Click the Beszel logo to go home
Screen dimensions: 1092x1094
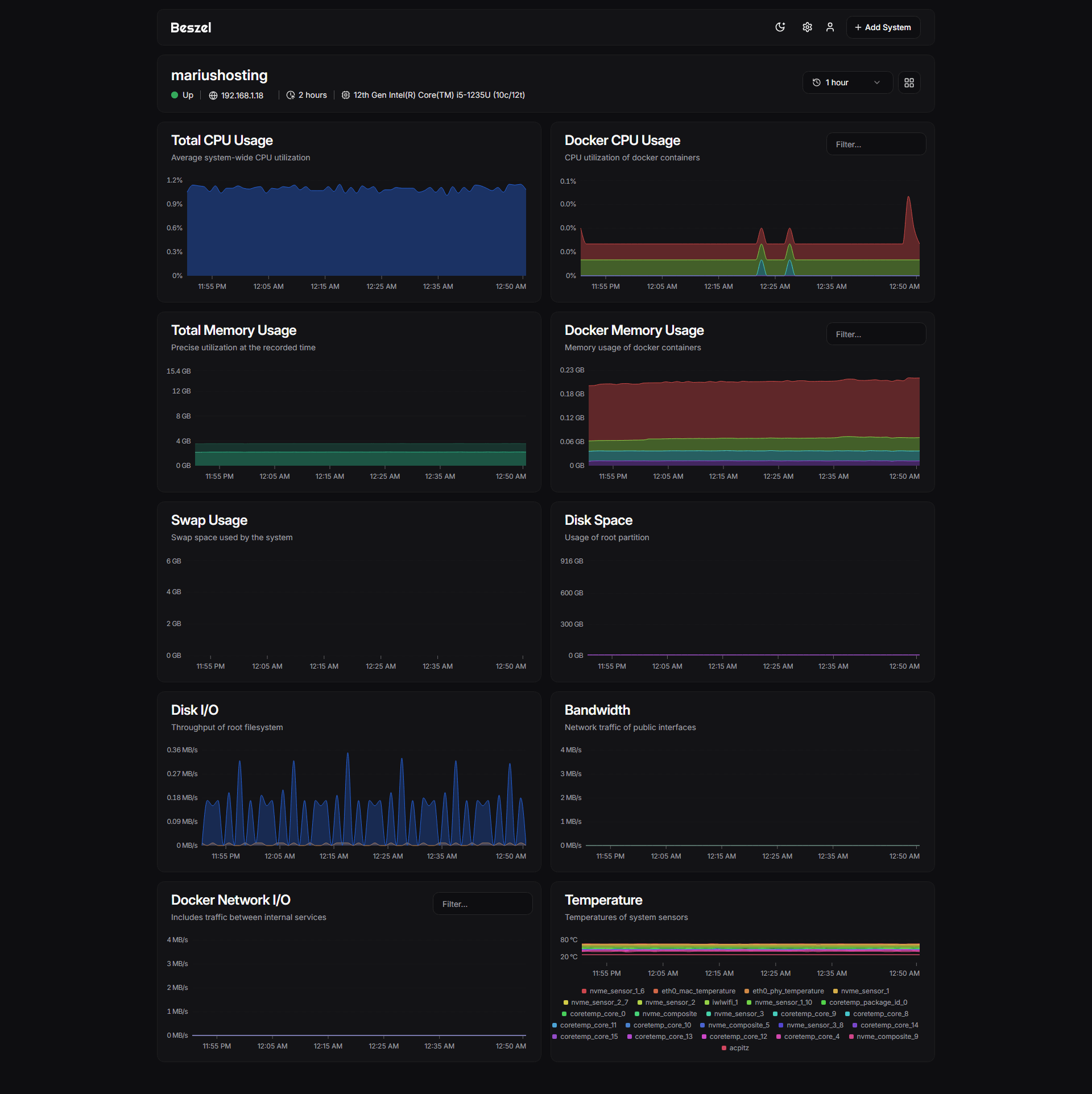191,27
